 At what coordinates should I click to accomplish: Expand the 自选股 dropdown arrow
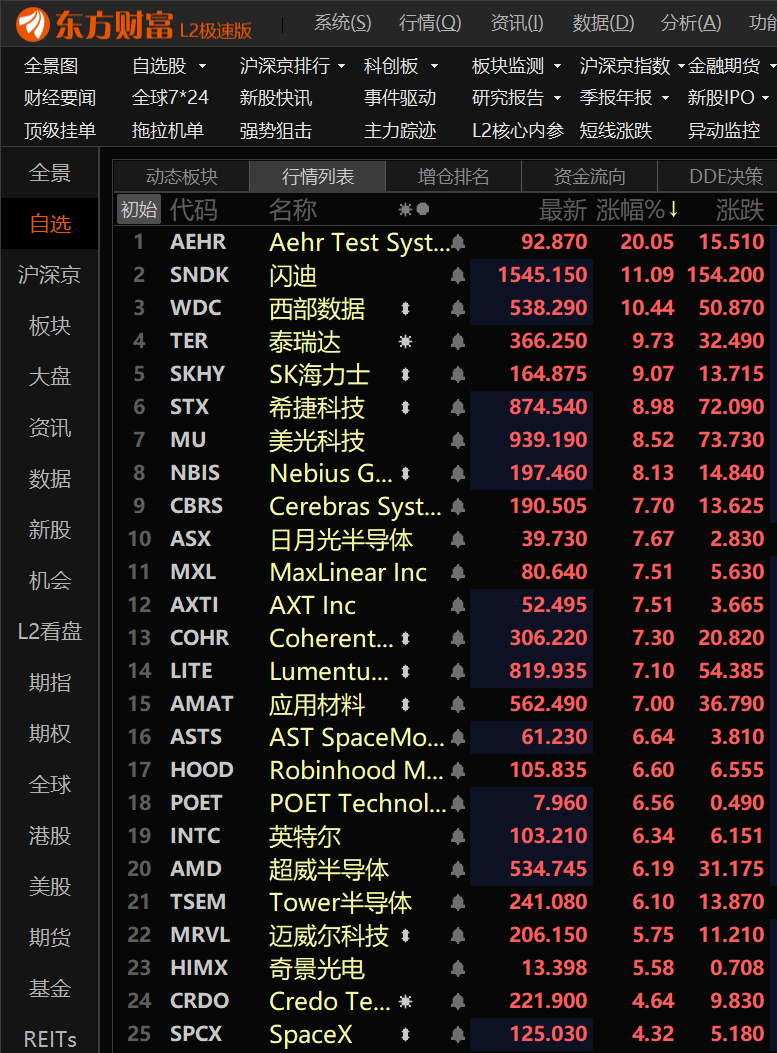tap(202, 66)
